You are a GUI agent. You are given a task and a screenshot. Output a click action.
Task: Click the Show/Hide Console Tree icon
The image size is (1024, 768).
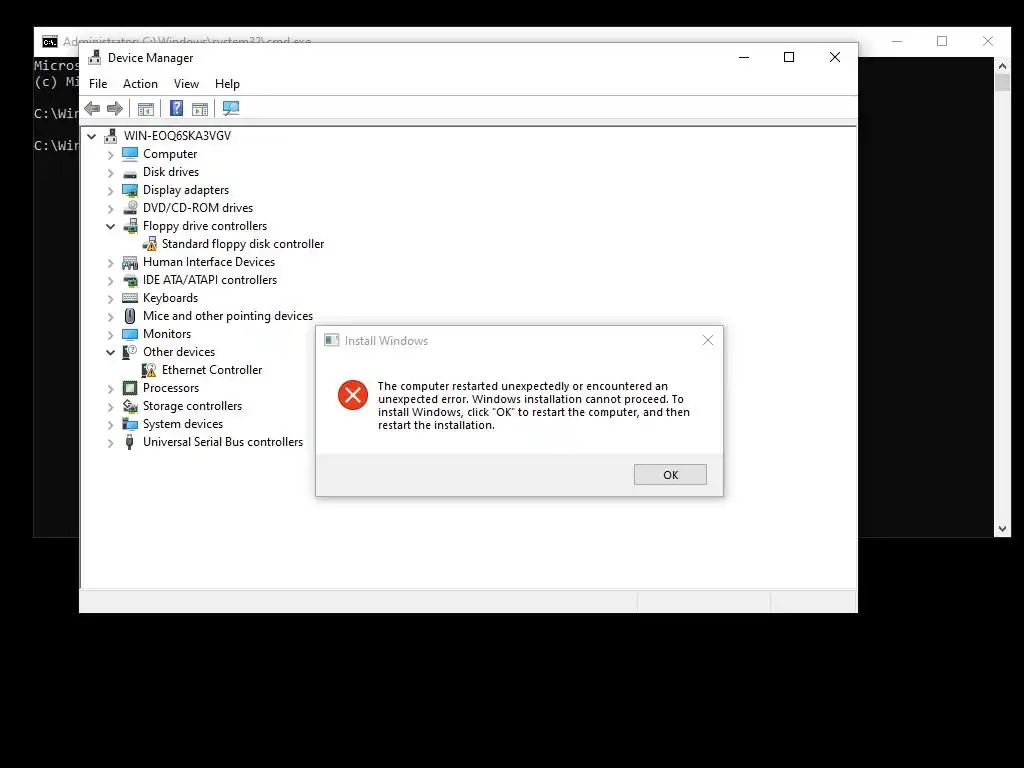(146, 109)
